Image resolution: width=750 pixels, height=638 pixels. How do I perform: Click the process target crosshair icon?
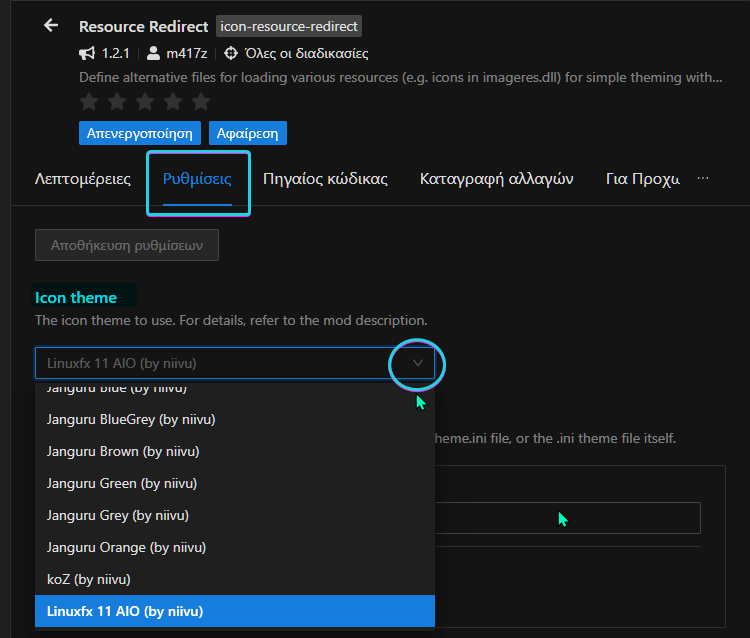point(231,53)
